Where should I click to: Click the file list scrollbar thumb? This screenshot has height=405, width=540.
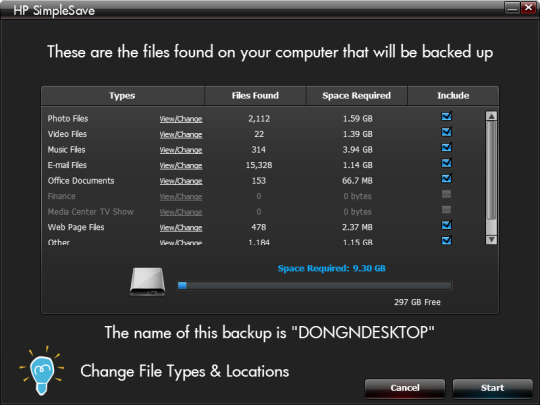(x=491, y=170)
